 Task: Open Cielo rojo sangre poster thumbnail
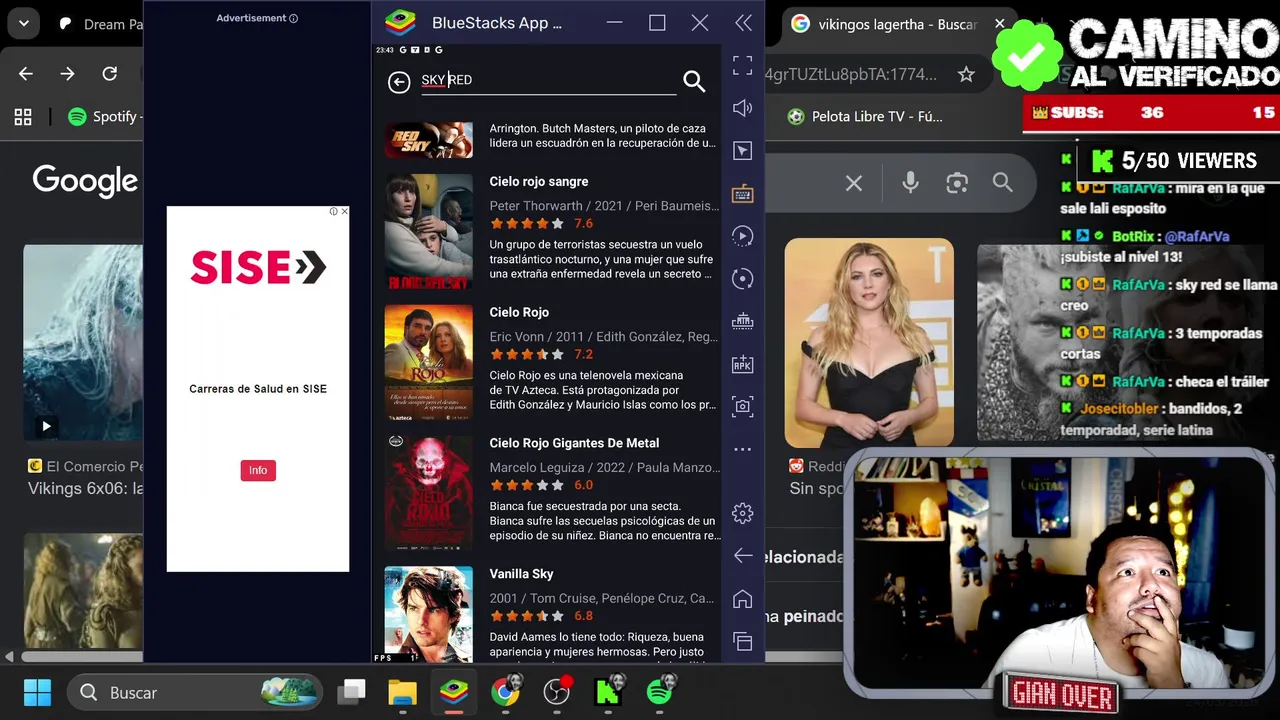429,232
